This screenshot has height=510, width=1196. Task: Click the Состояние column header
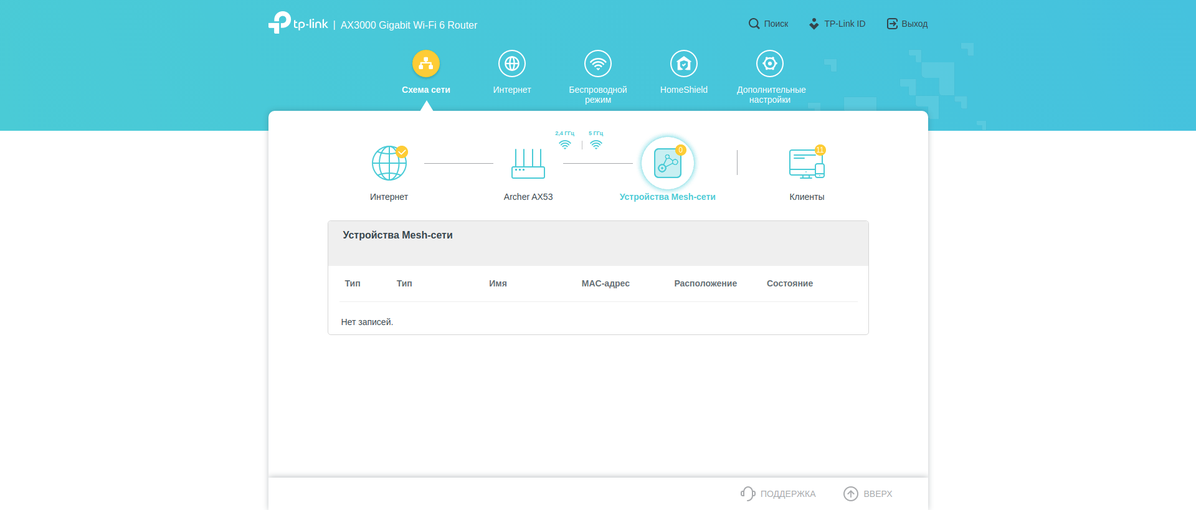[789, 284]
